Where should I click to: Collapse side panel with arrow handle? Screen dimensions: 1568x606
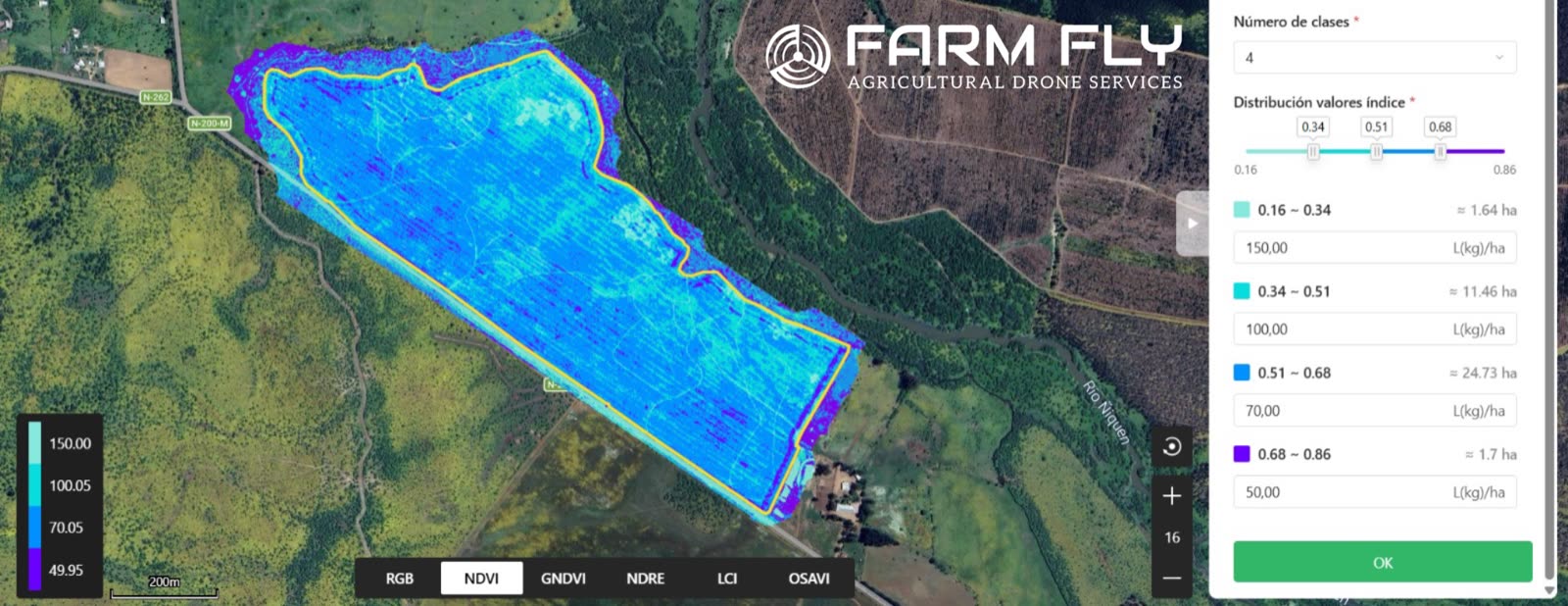(1192, 224)
